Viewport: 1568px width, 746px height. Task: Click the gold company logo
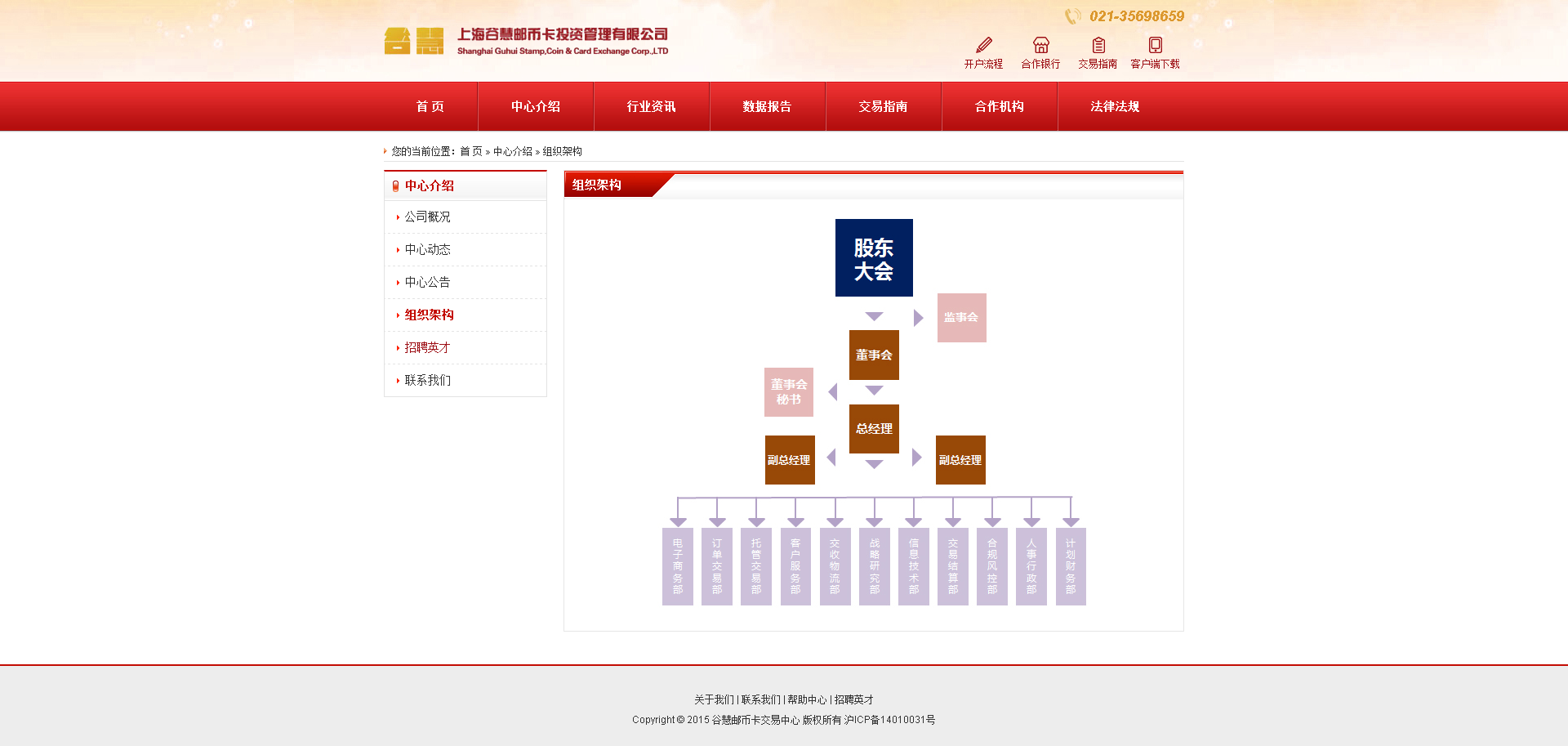coord(414,41)
